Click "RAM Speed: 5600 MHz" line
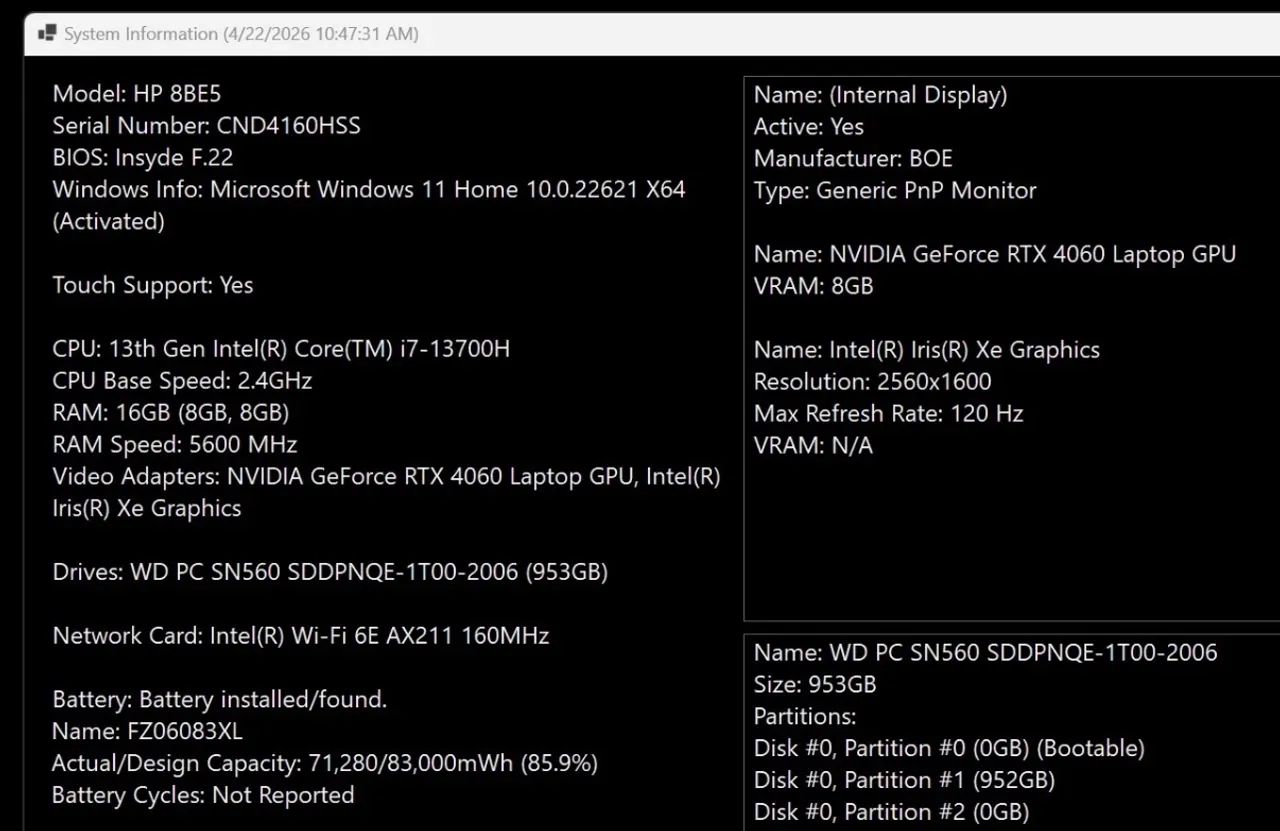1280x831 pixels. point(175,445)
